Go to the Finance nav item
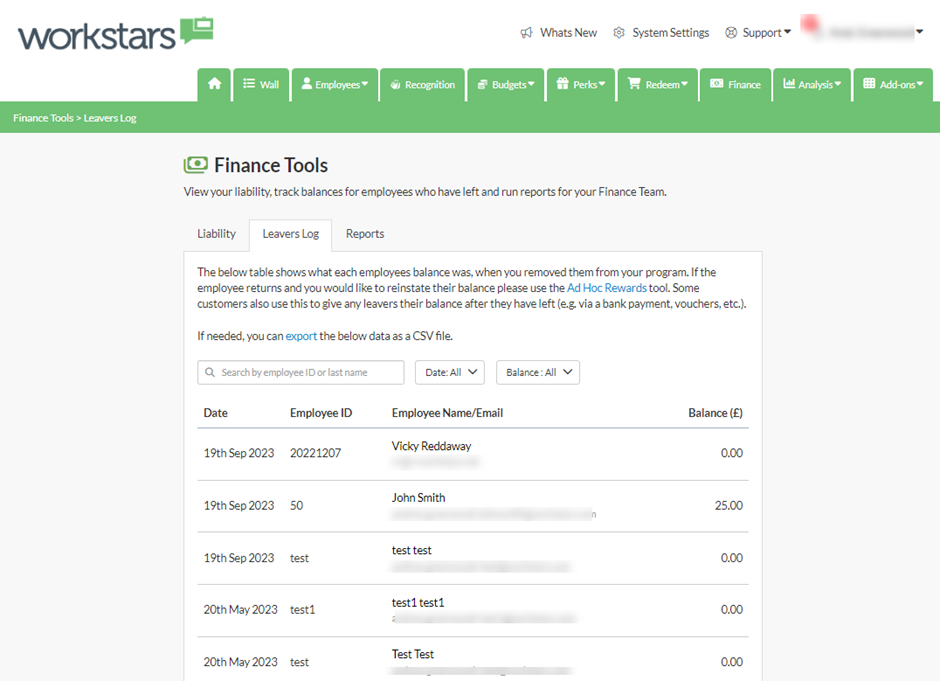Image resolution: width=940 pixels, height=681 pixels. tap(735, 85)
